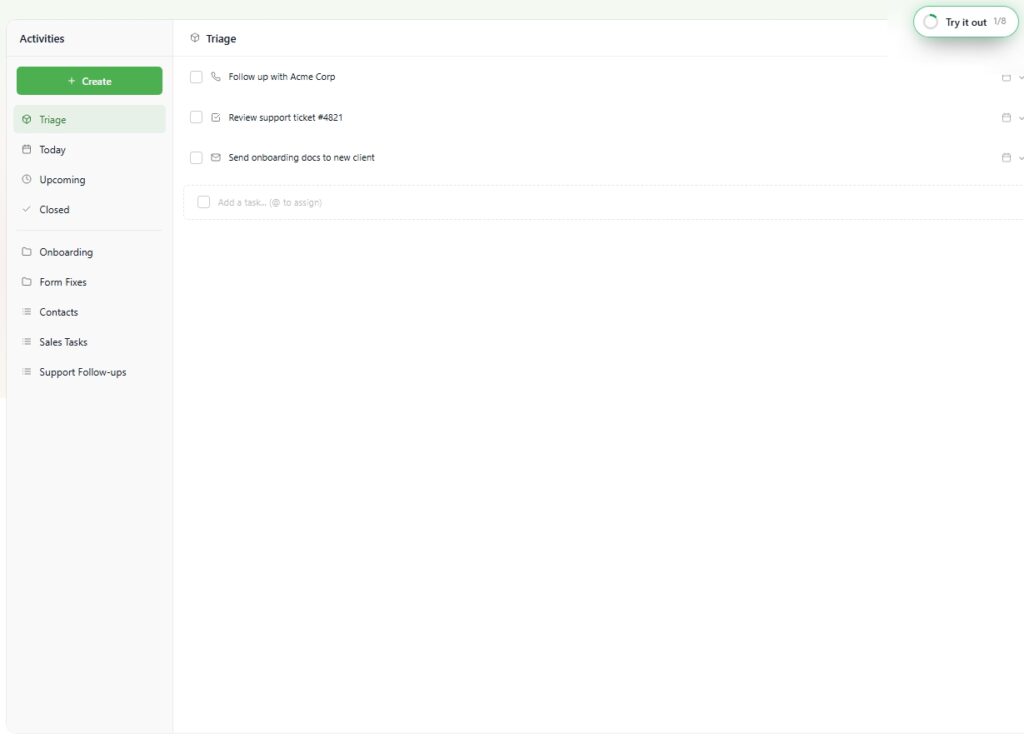Click the green Create button
This screenshot has width=1024, height=737.
(x=89, y=81)
